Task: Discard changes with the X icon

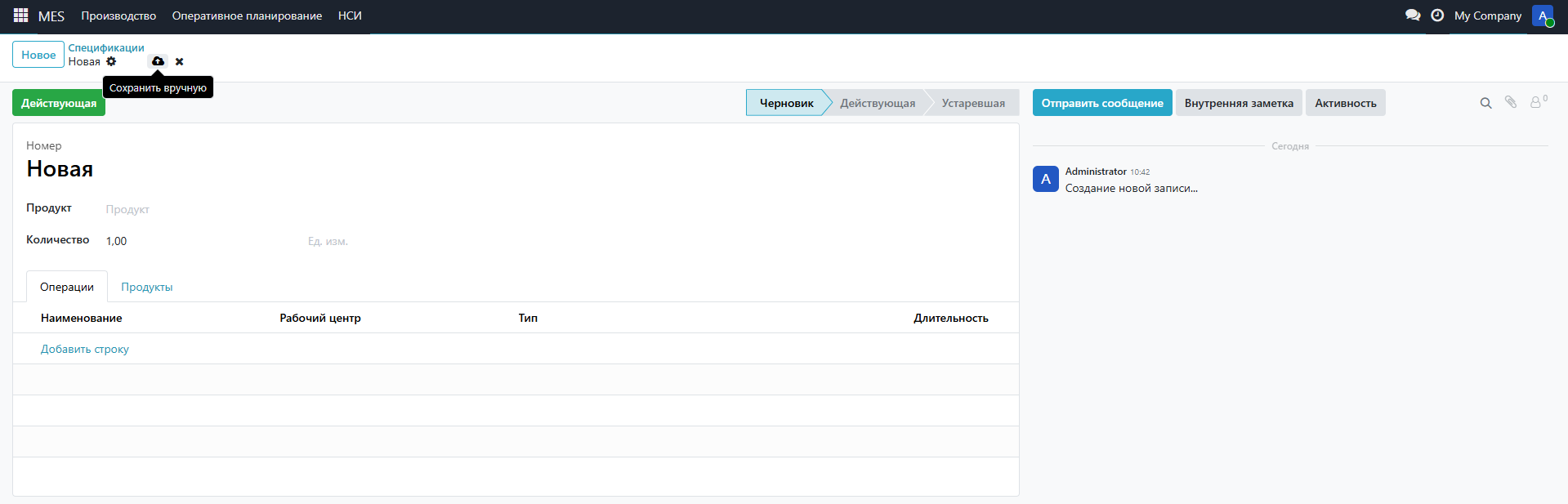Action: click(180, 62)
